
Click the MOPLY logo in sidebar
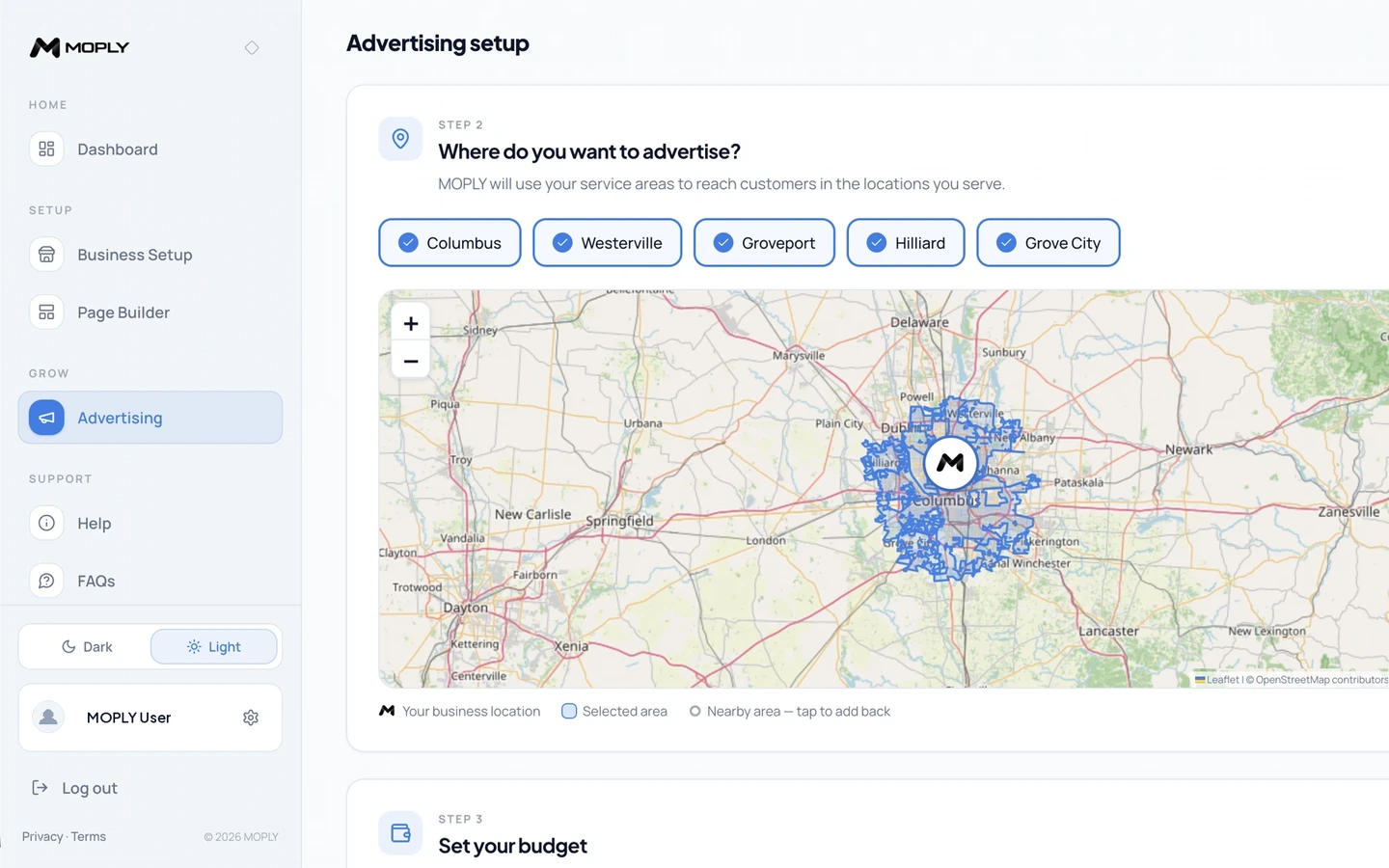coord(79,47)
